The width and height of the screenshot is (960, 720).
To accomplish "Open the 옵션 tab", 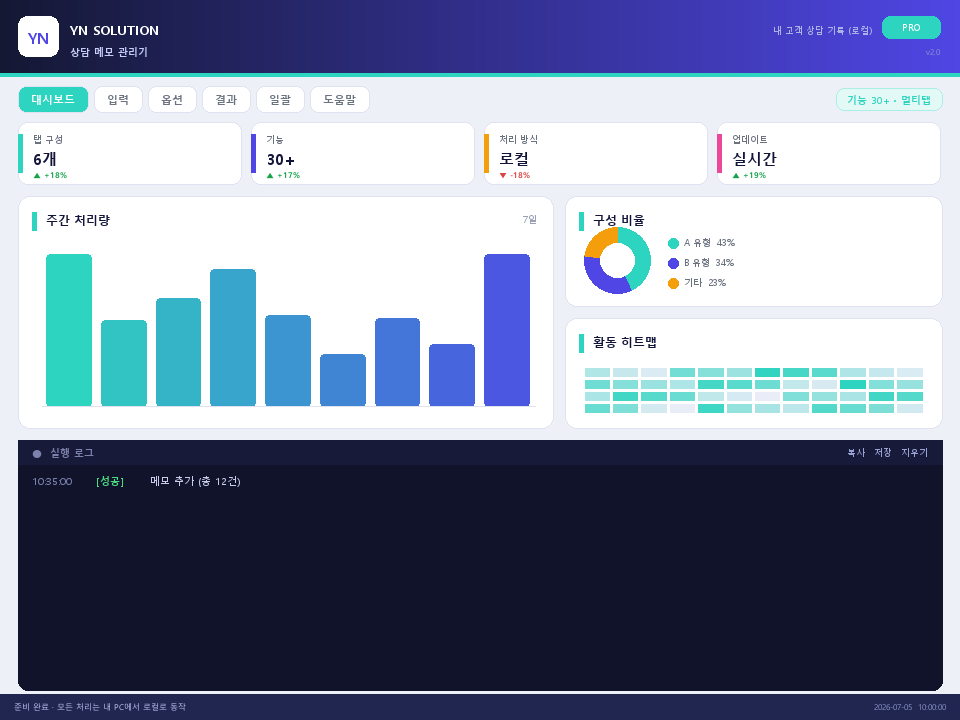I will [172, 99].
